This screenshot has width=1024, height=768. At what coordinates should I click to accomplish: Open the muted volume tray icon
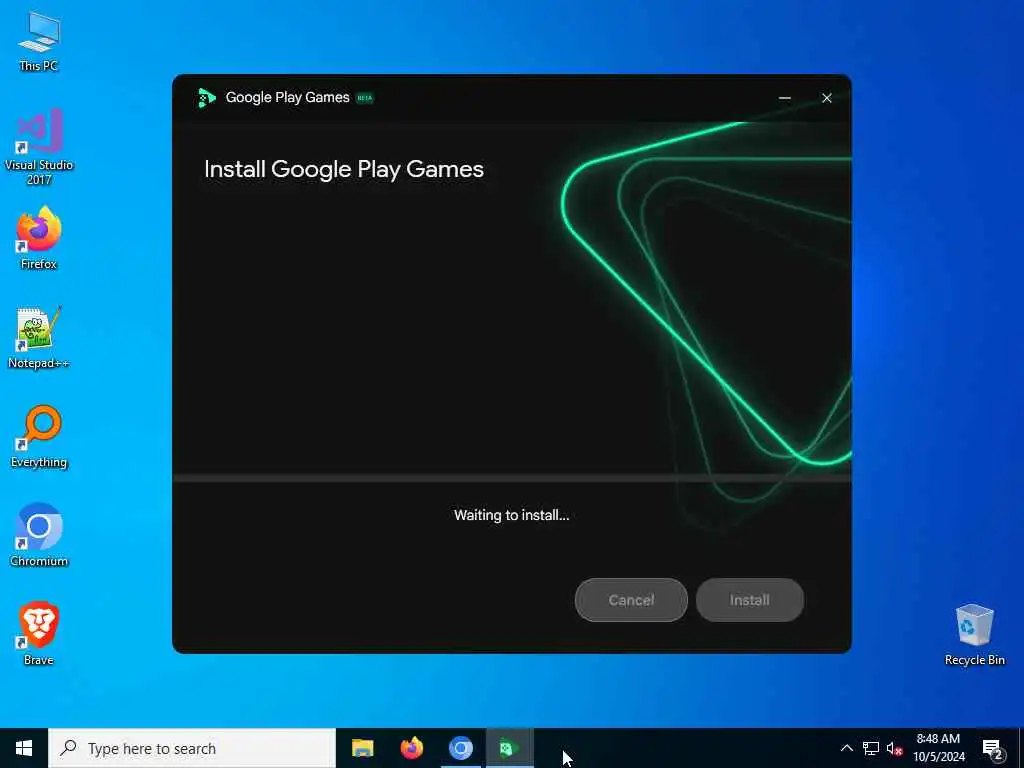[895, 748]
